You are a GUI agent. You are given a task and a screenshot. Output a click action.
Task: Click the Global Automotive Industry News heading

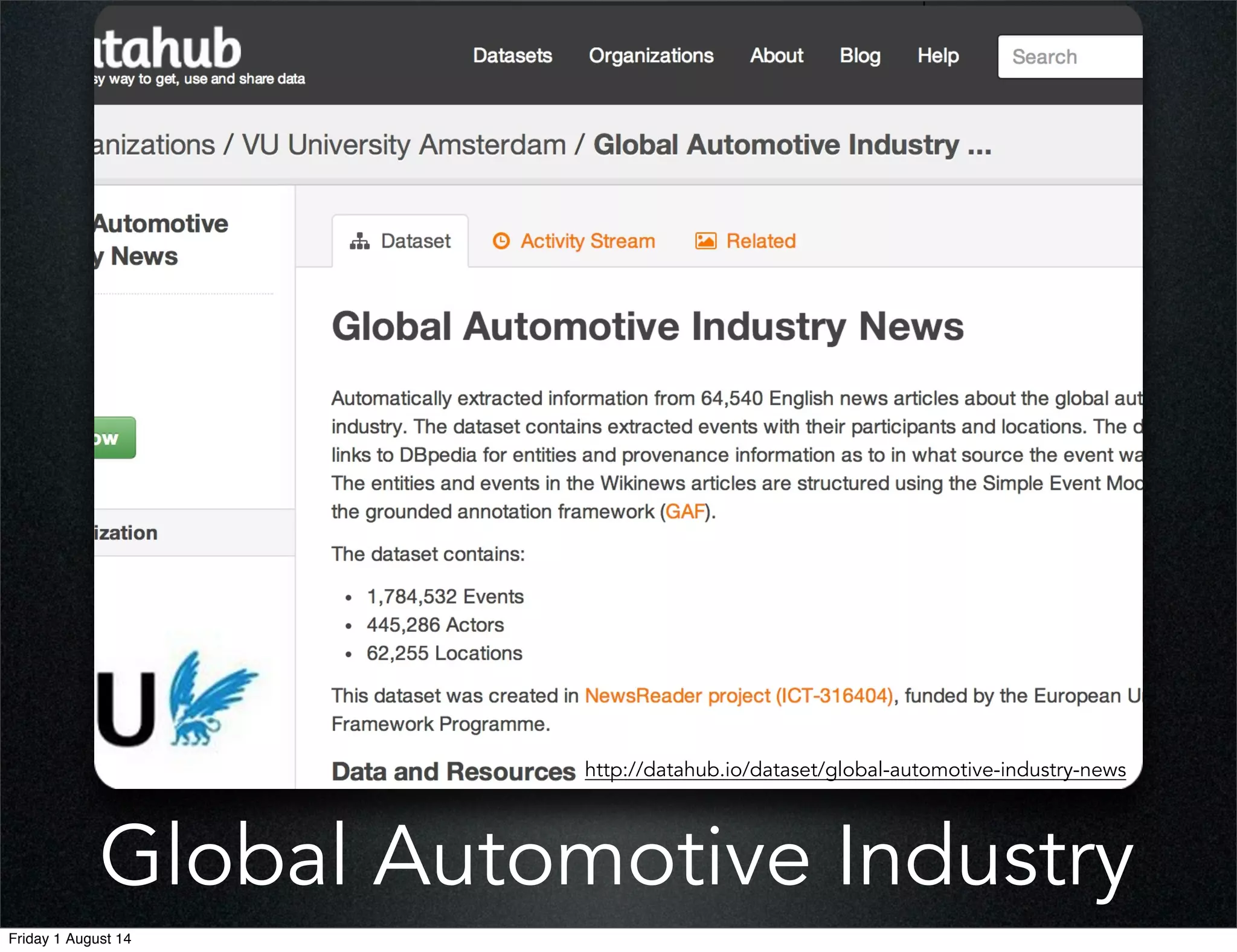tap(647, 327)
